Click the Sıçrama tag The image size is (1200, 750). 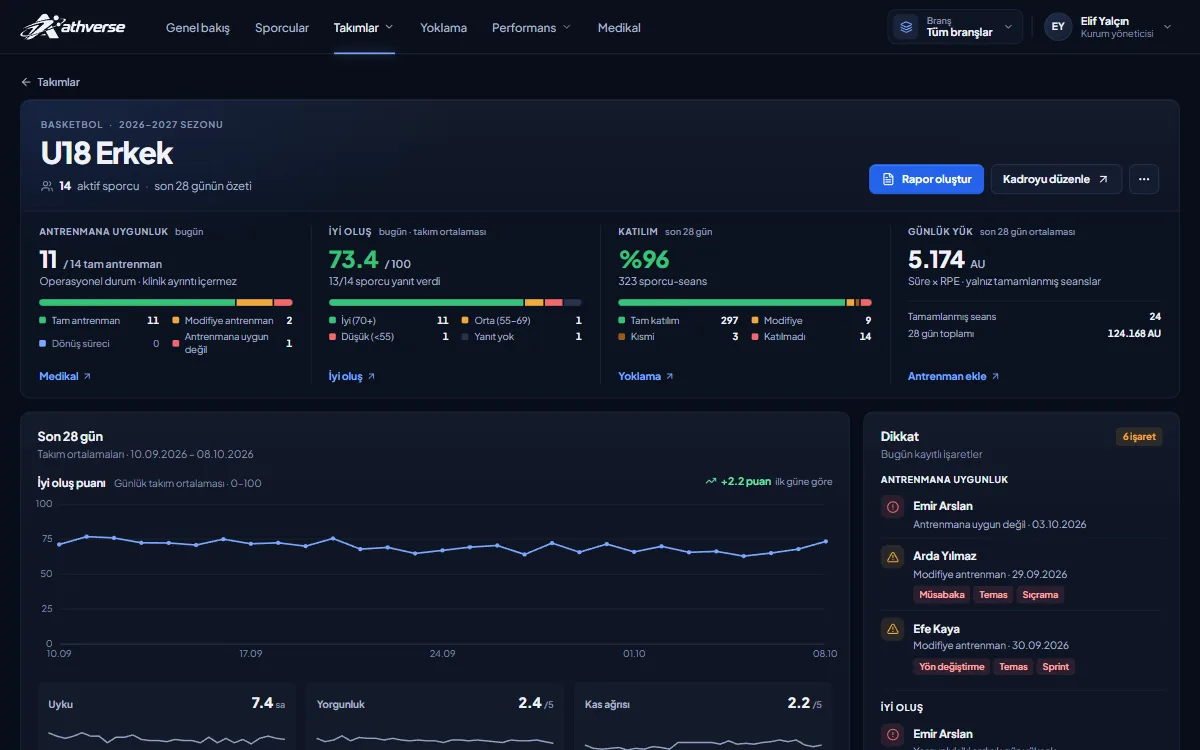click(x=1040, y=595)
